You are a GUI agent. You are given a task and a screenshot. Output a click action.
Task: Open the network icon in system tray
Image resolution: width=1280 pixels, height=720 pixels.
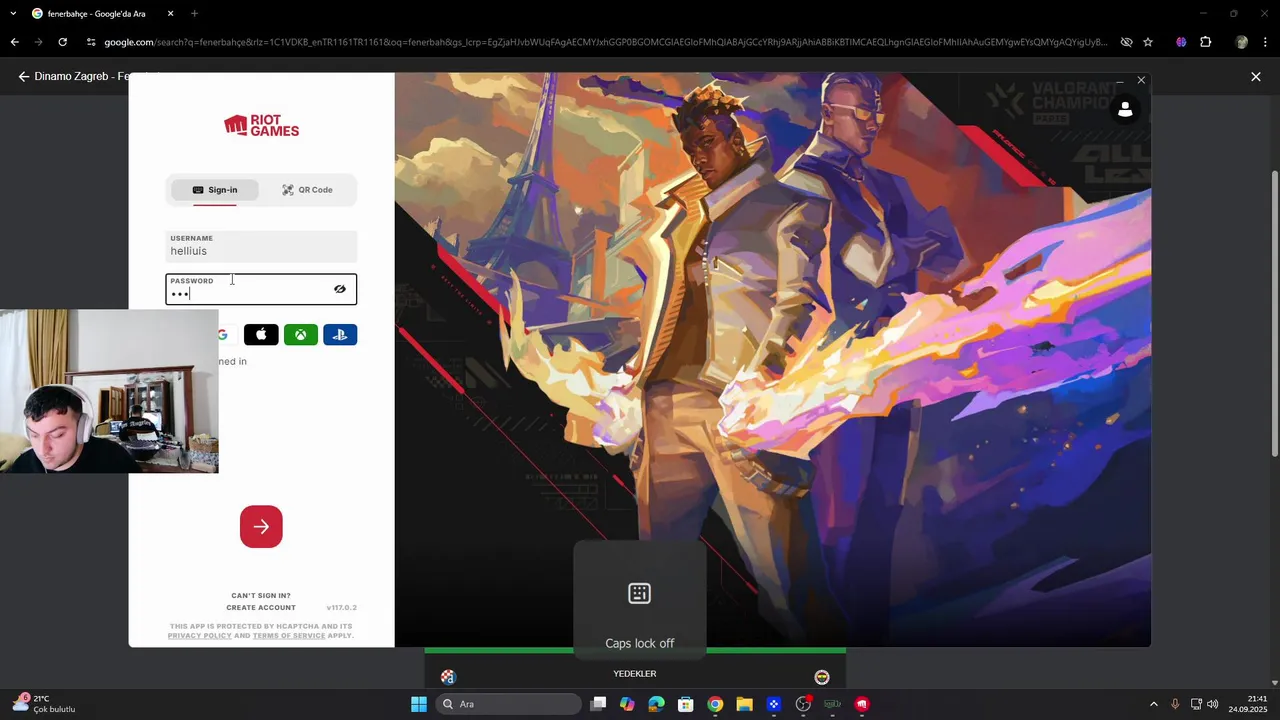tap(1196, 704)
